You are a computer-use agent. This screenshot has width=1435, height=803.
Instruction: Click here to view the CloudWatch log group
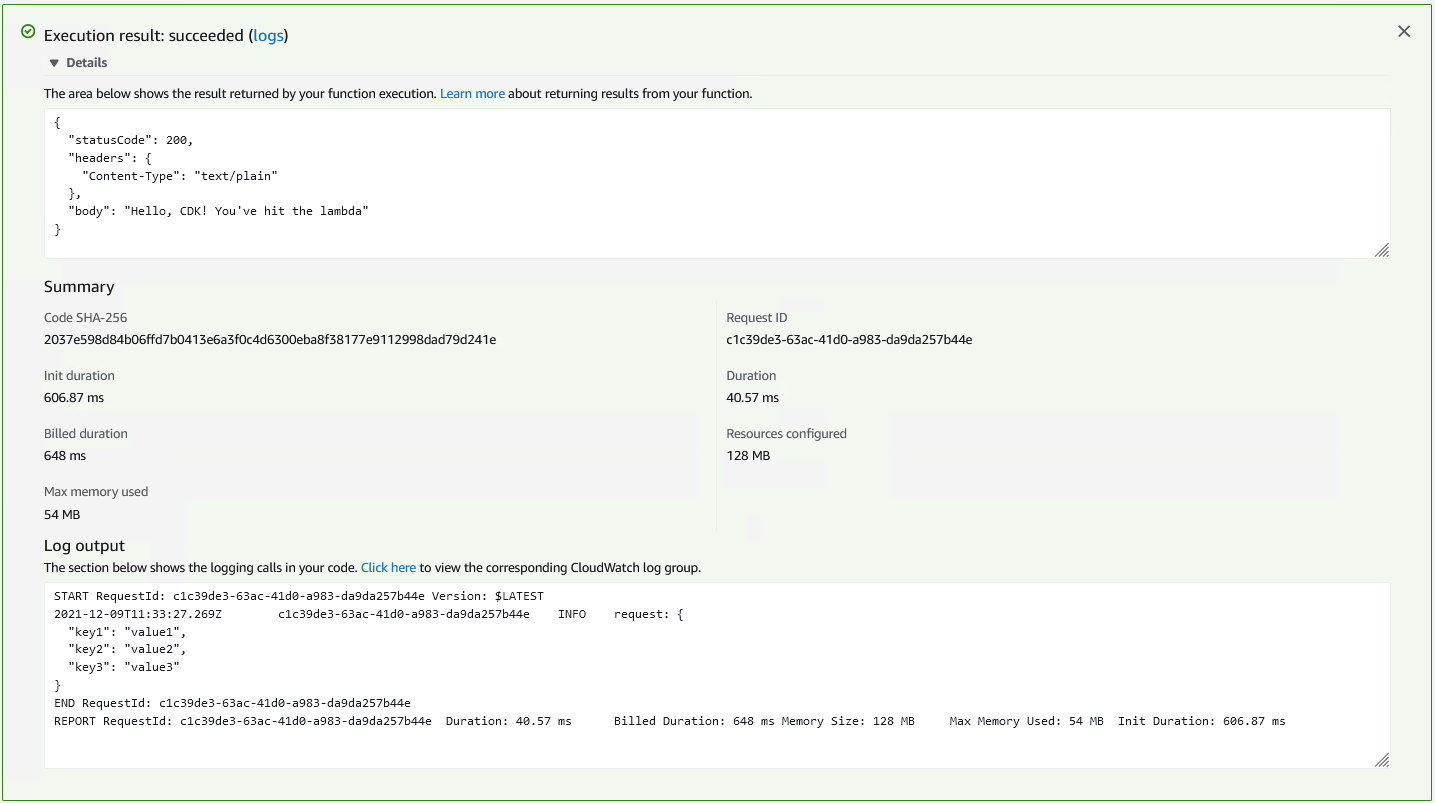pyautogui.click(x=388, y=567)
